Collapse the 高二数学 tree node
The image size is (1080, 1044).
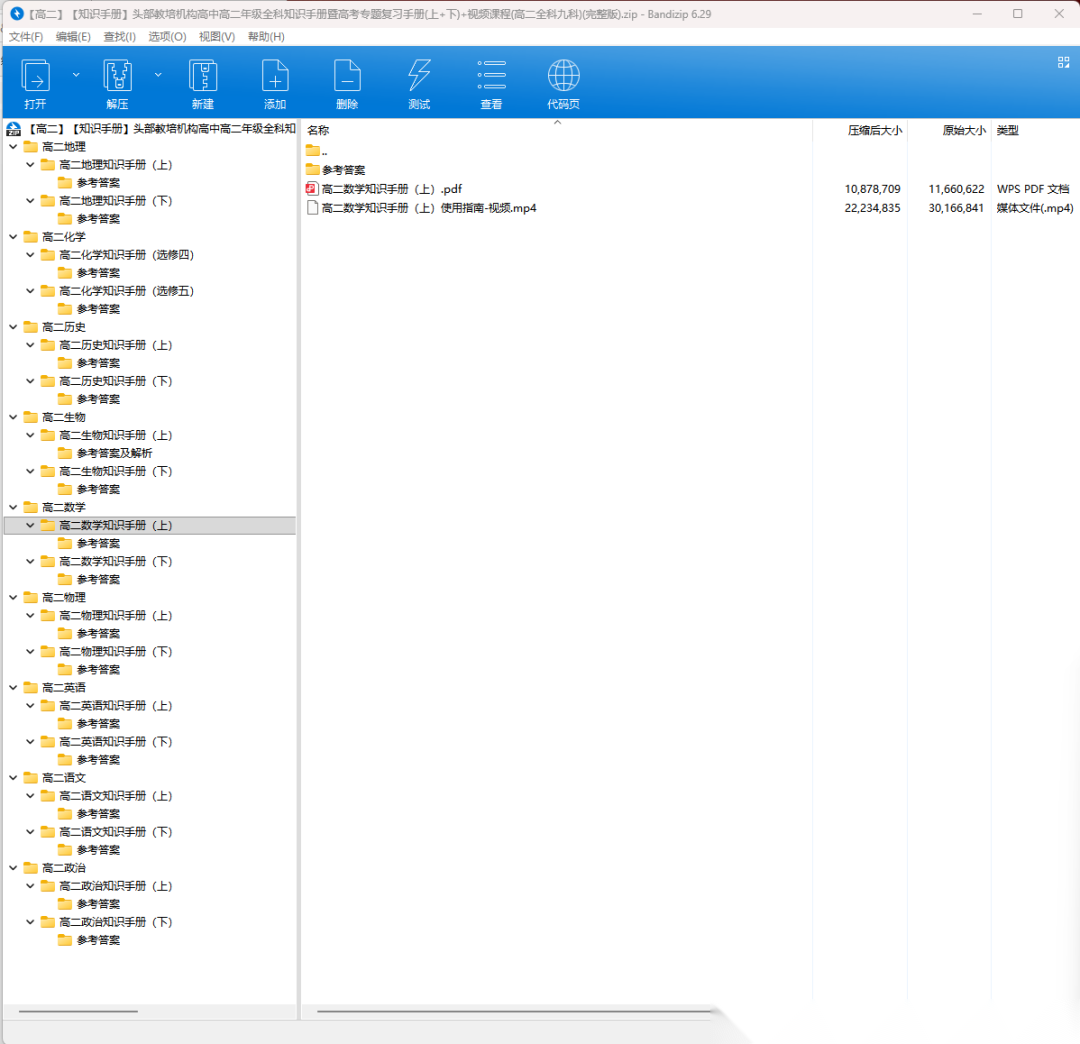tap(13, 507)
